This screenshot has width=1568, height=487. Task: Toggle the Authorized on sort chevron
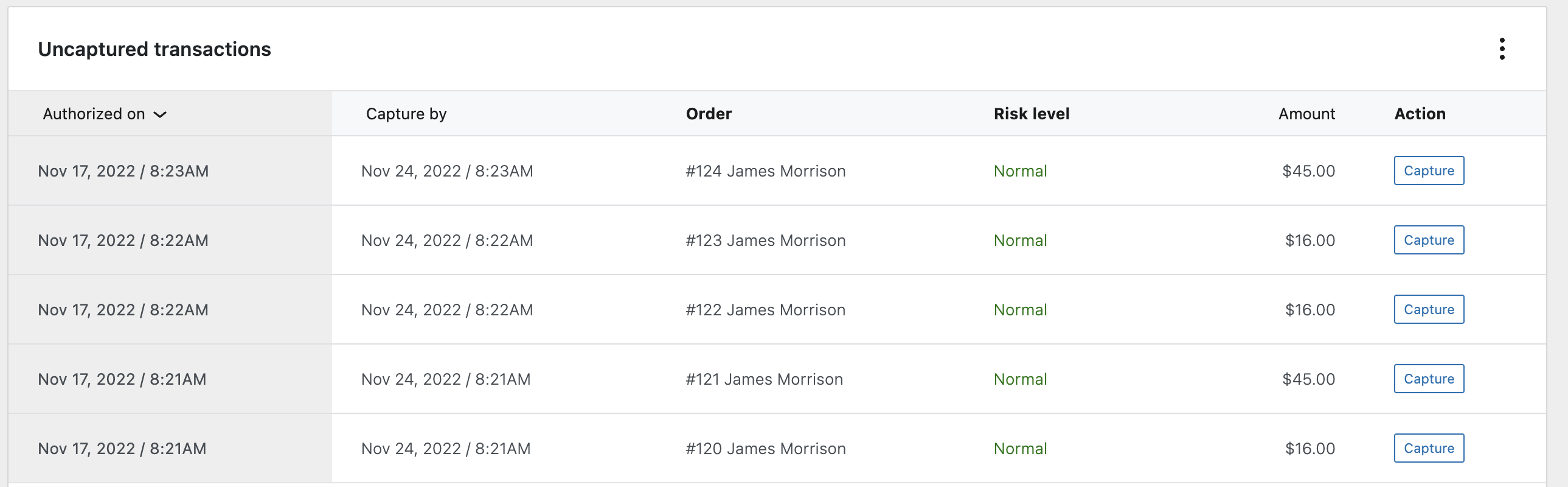pos(160,114)
